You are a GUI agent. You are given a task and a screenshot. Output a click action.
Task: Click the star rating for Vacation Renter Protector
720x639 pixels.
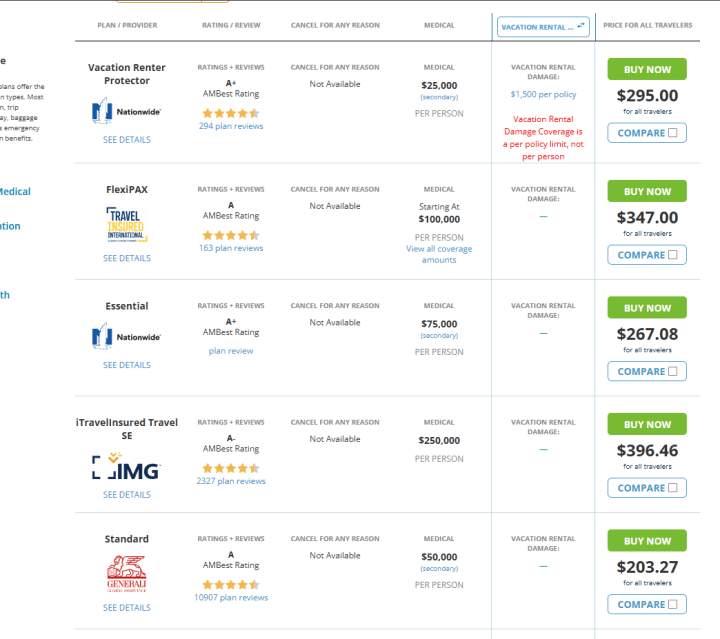tap(231, 113)
